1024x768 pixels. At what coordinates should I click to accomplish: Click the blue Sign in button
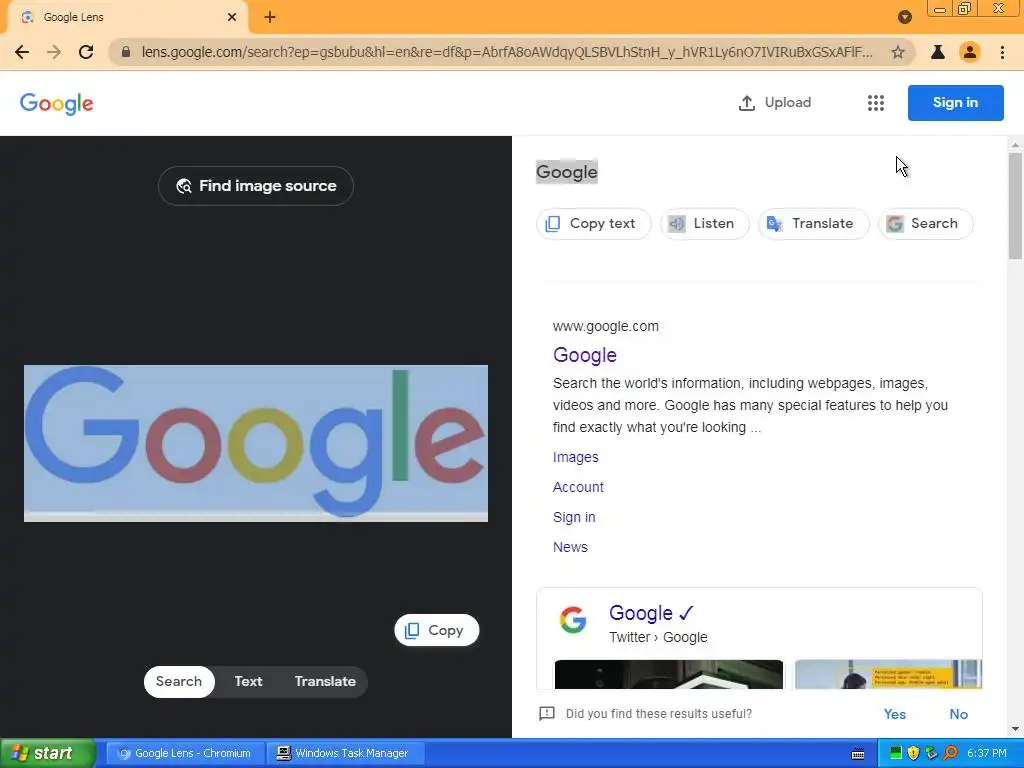click(955, 103)
